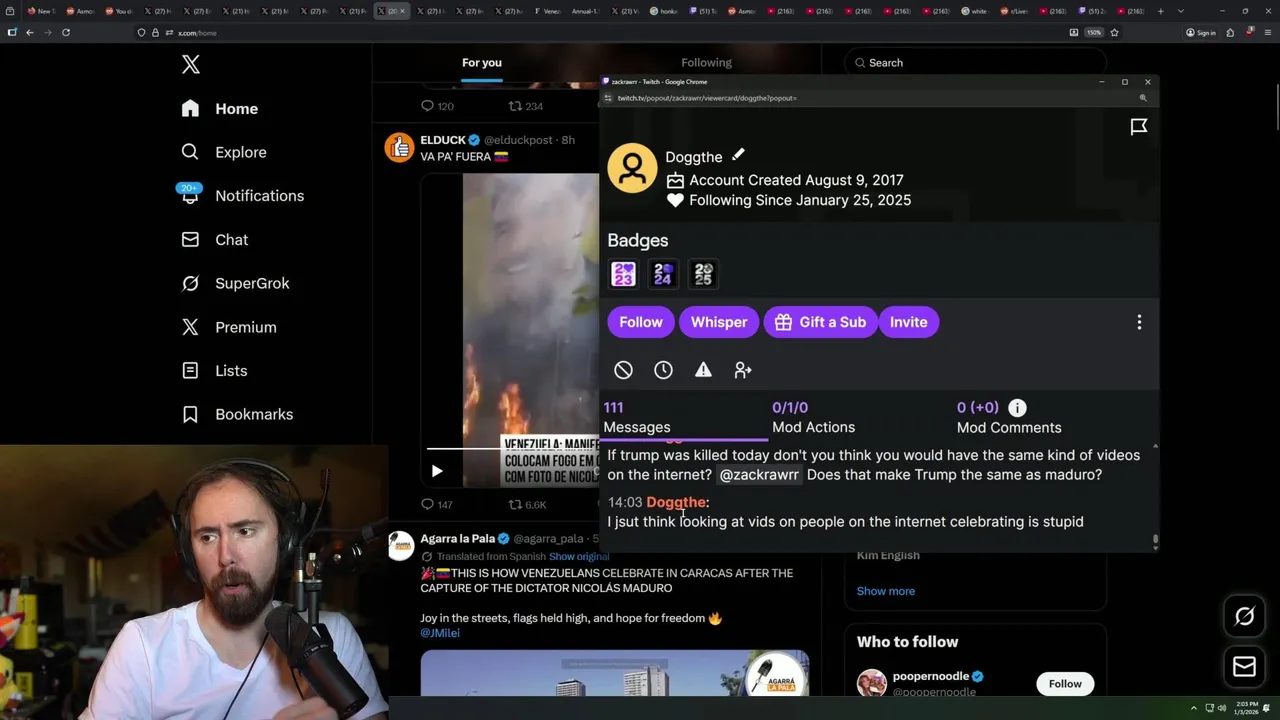
Task: Edit Doggthe nickname with pencil icon
Action: pos(738,155)
